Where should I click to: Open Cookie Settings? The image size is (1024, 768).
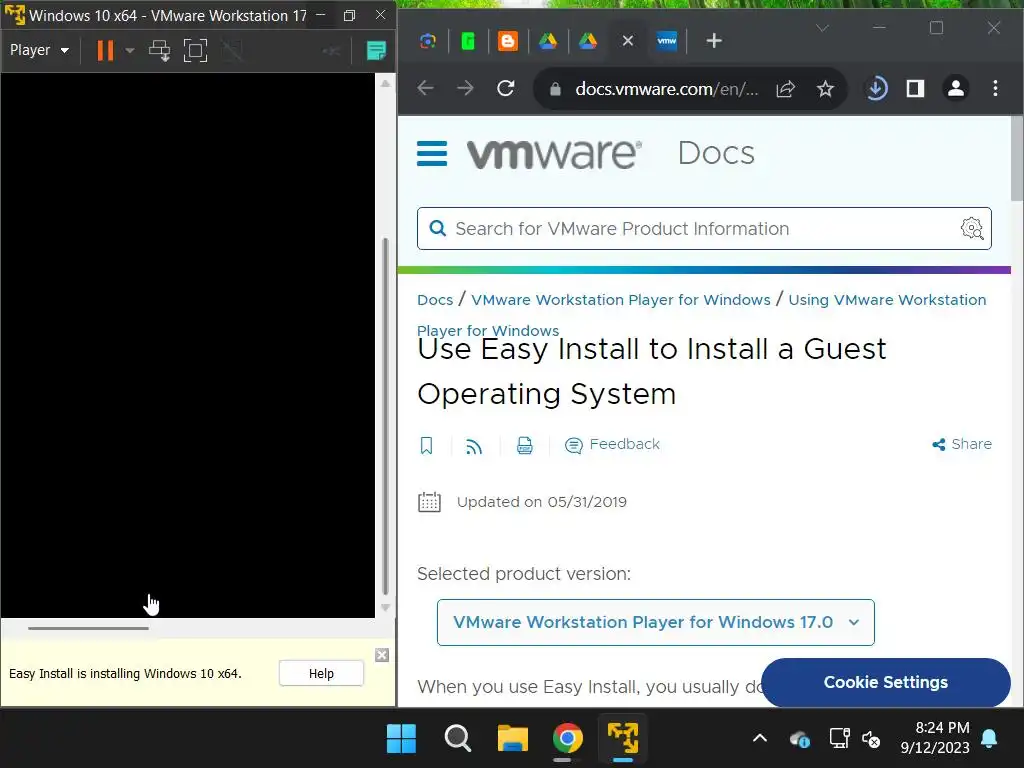point(886,682)
